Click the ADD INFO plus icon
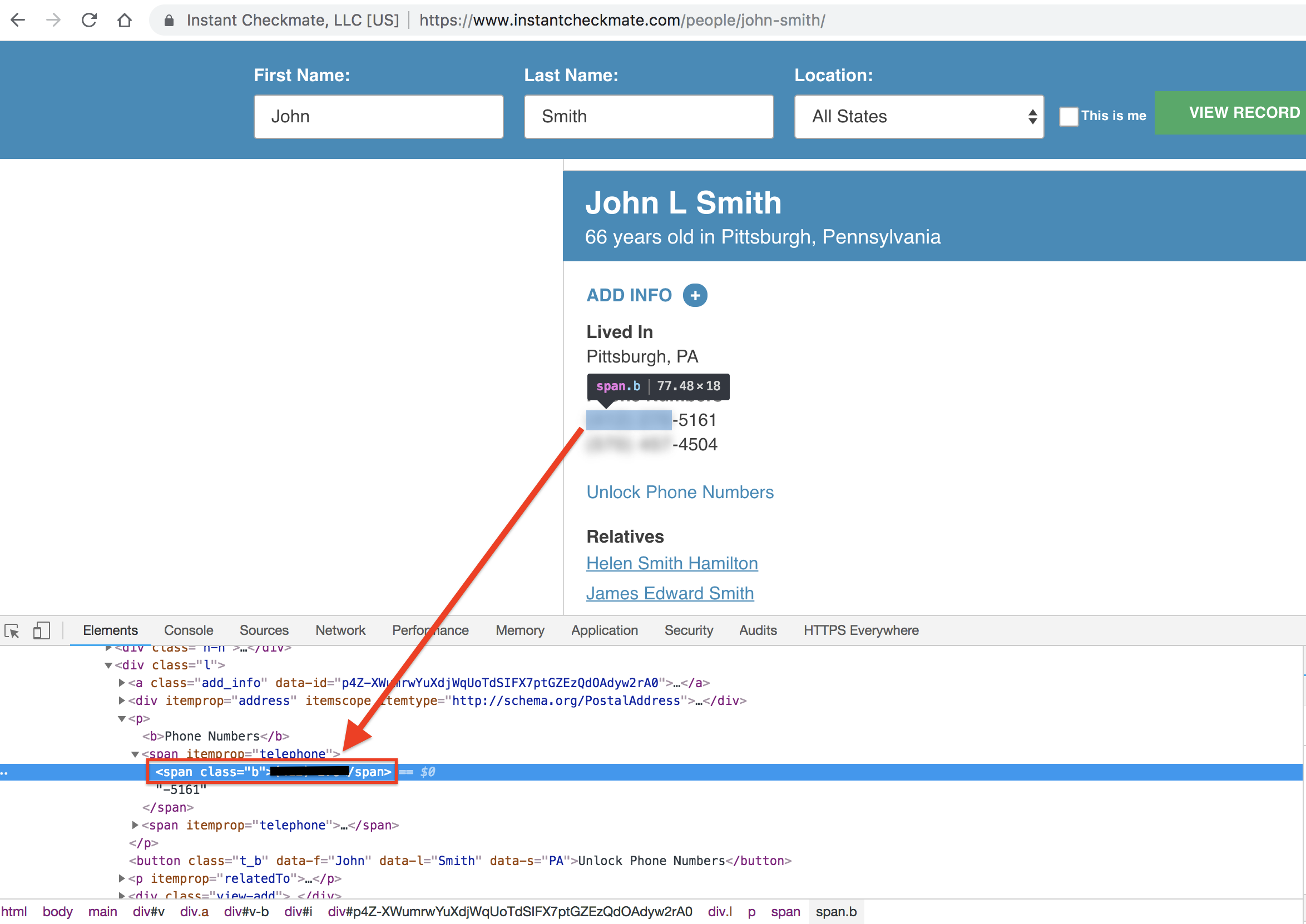This screenshot has width=1306, height=924. point(695,295)
